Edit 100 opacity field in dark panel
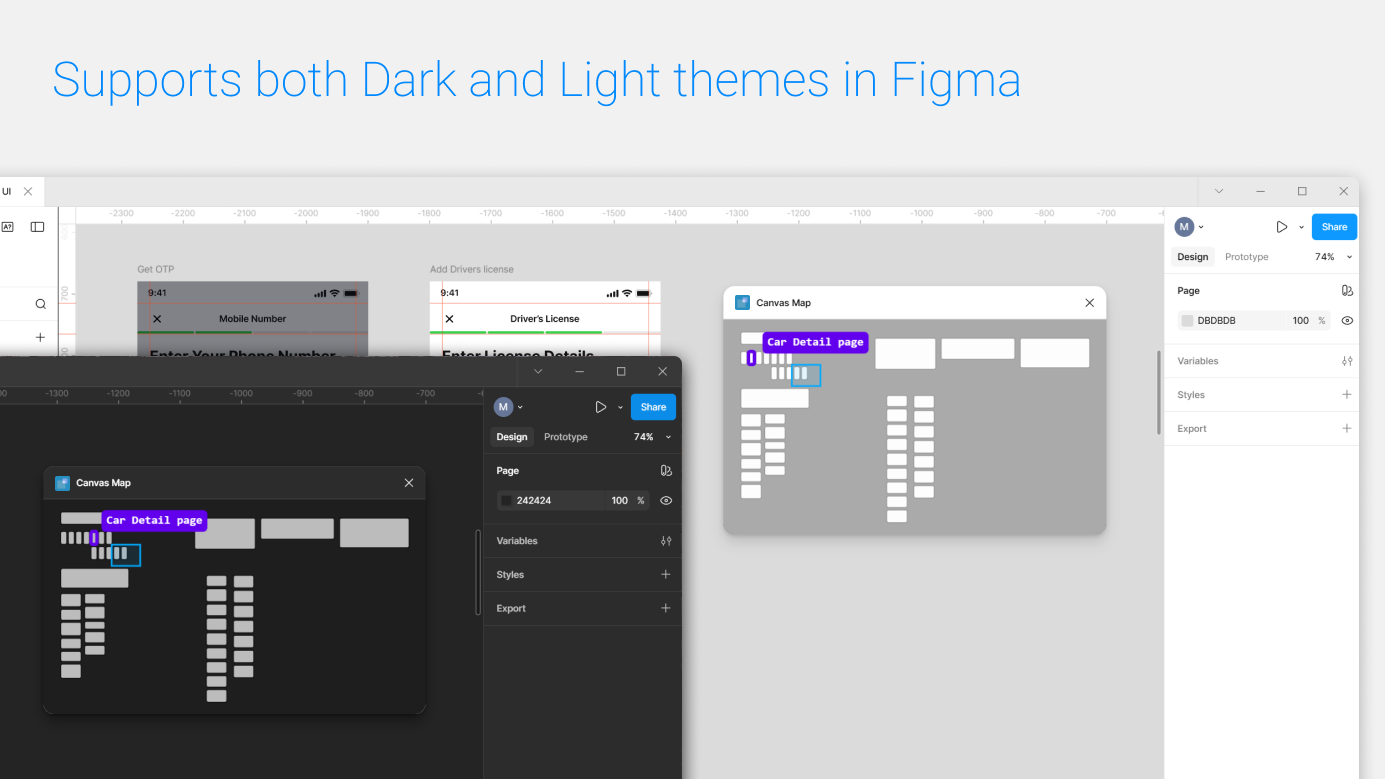Image resolution: width=1385 pixels, height=779 pixels. click(620, 501)
